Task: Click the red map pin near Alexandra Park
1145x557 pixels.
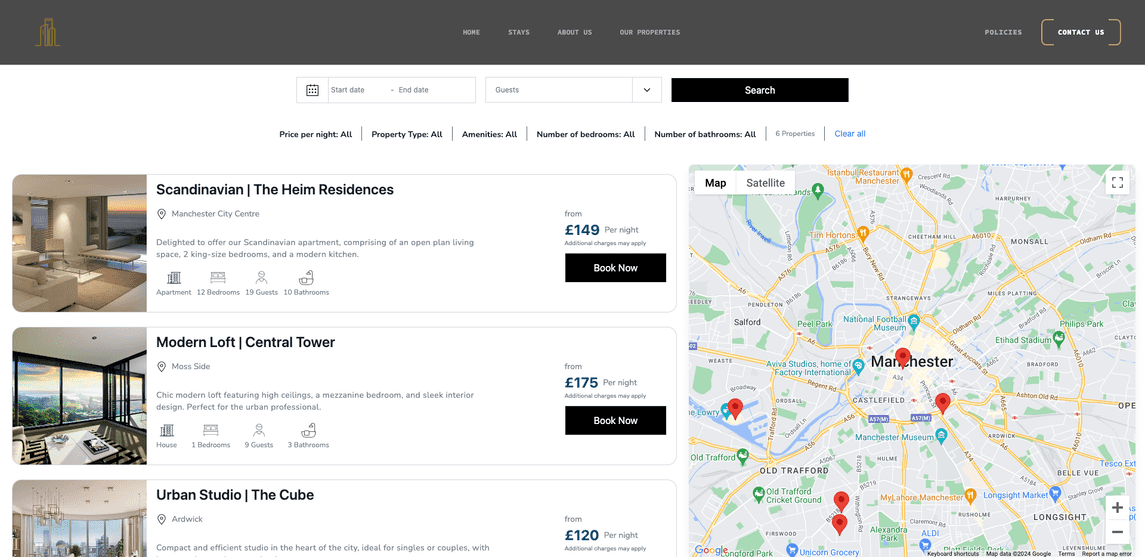Action: (x=840, y=523)
